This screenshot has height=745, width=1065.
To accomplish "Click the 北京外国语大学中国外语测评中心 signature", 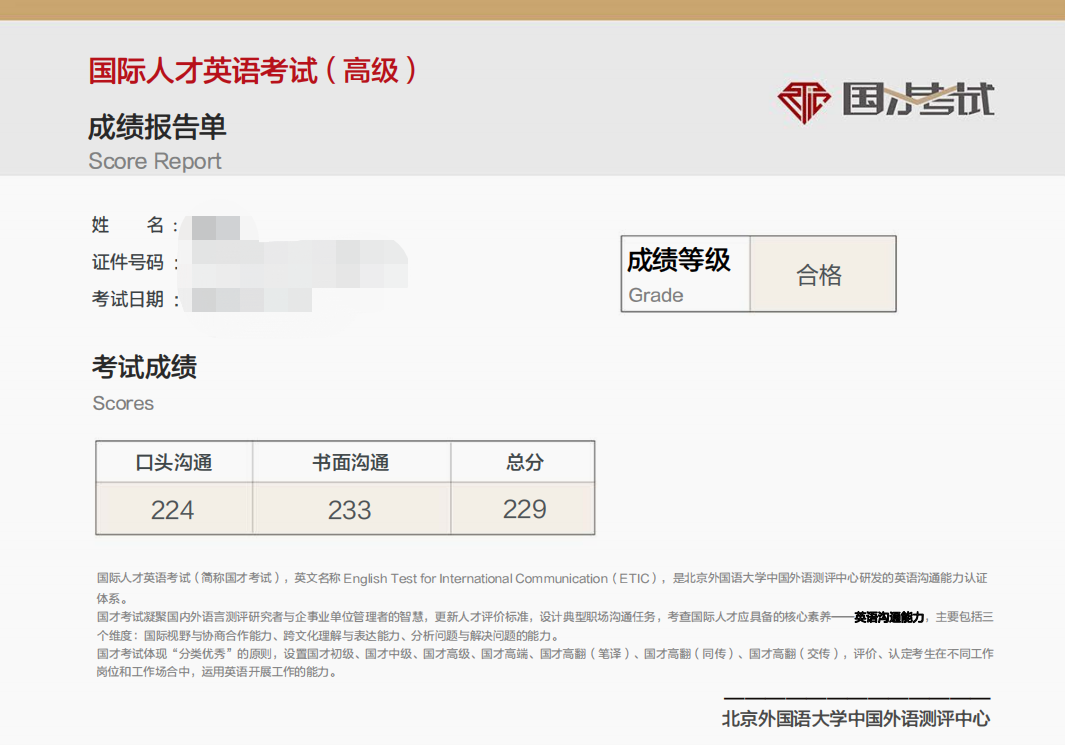I will pos(856,718).
